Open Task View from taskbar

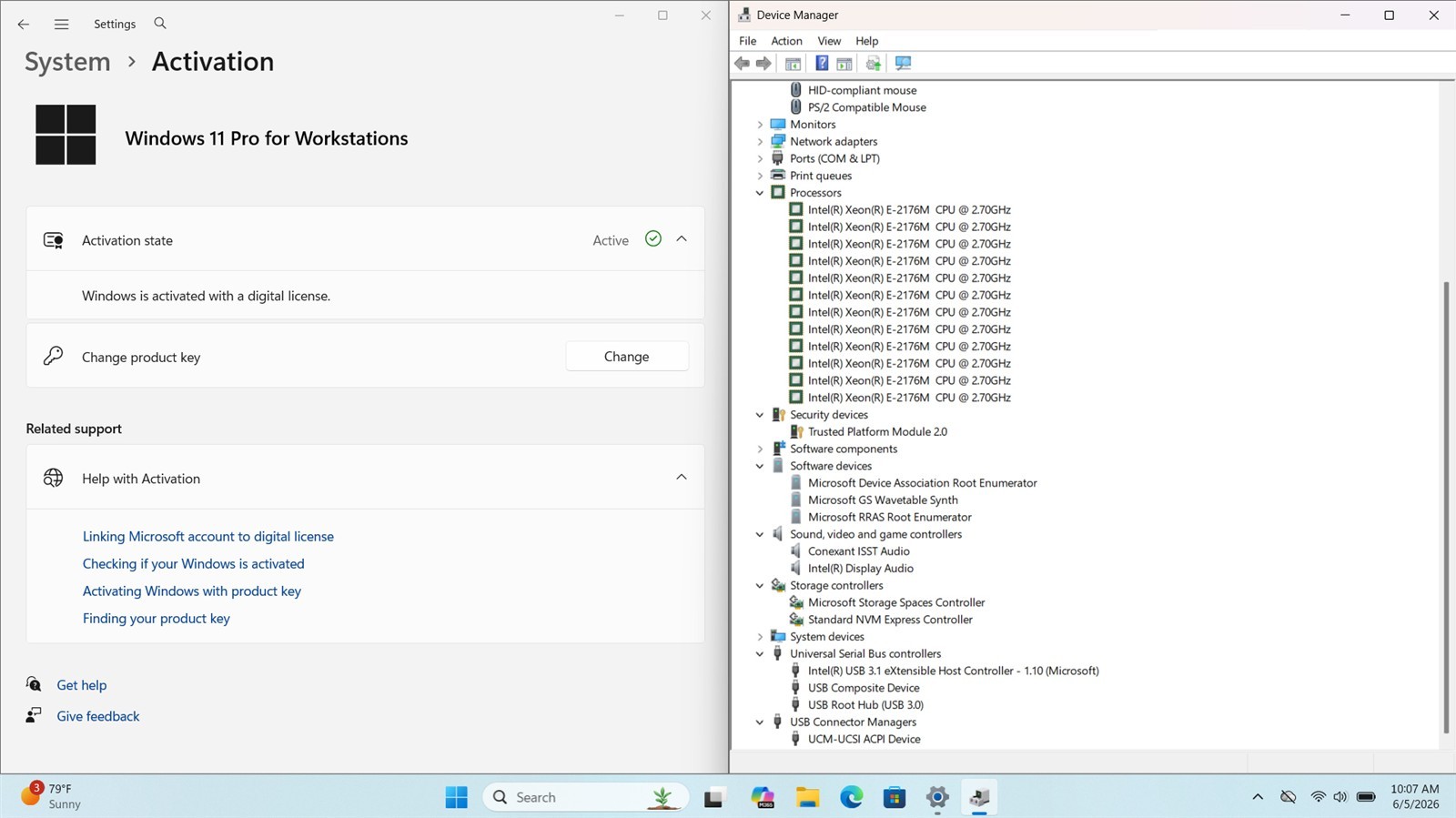click(714, 797)
